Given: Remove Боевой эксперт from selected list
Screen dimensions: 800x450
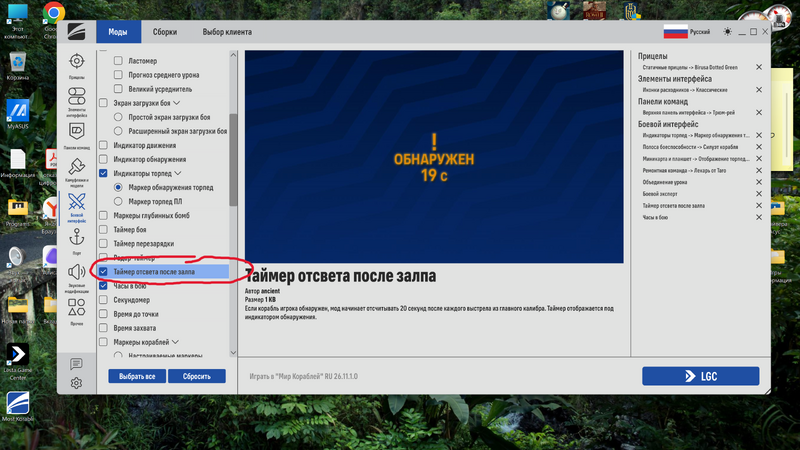Looking at the screenshot, I should click(x=759, y=194).
